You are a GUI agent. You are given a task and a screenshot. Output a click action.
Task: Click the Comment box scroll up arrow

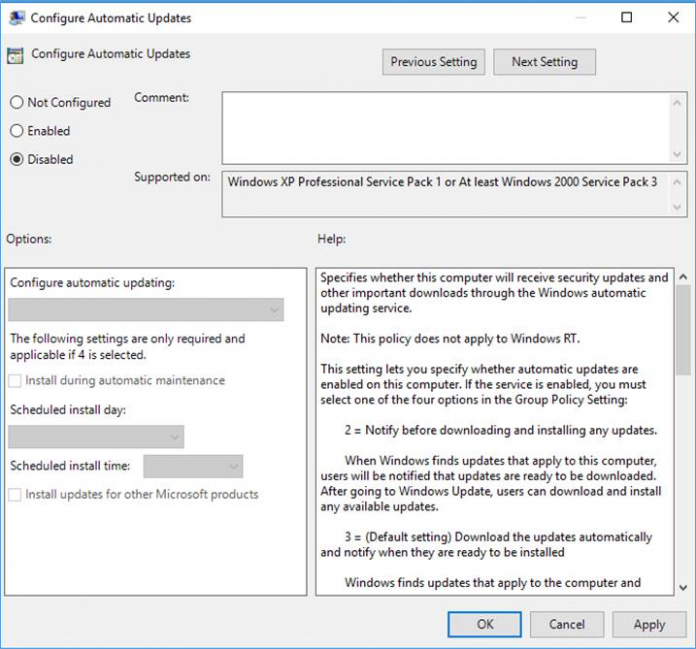click(677, 103)
